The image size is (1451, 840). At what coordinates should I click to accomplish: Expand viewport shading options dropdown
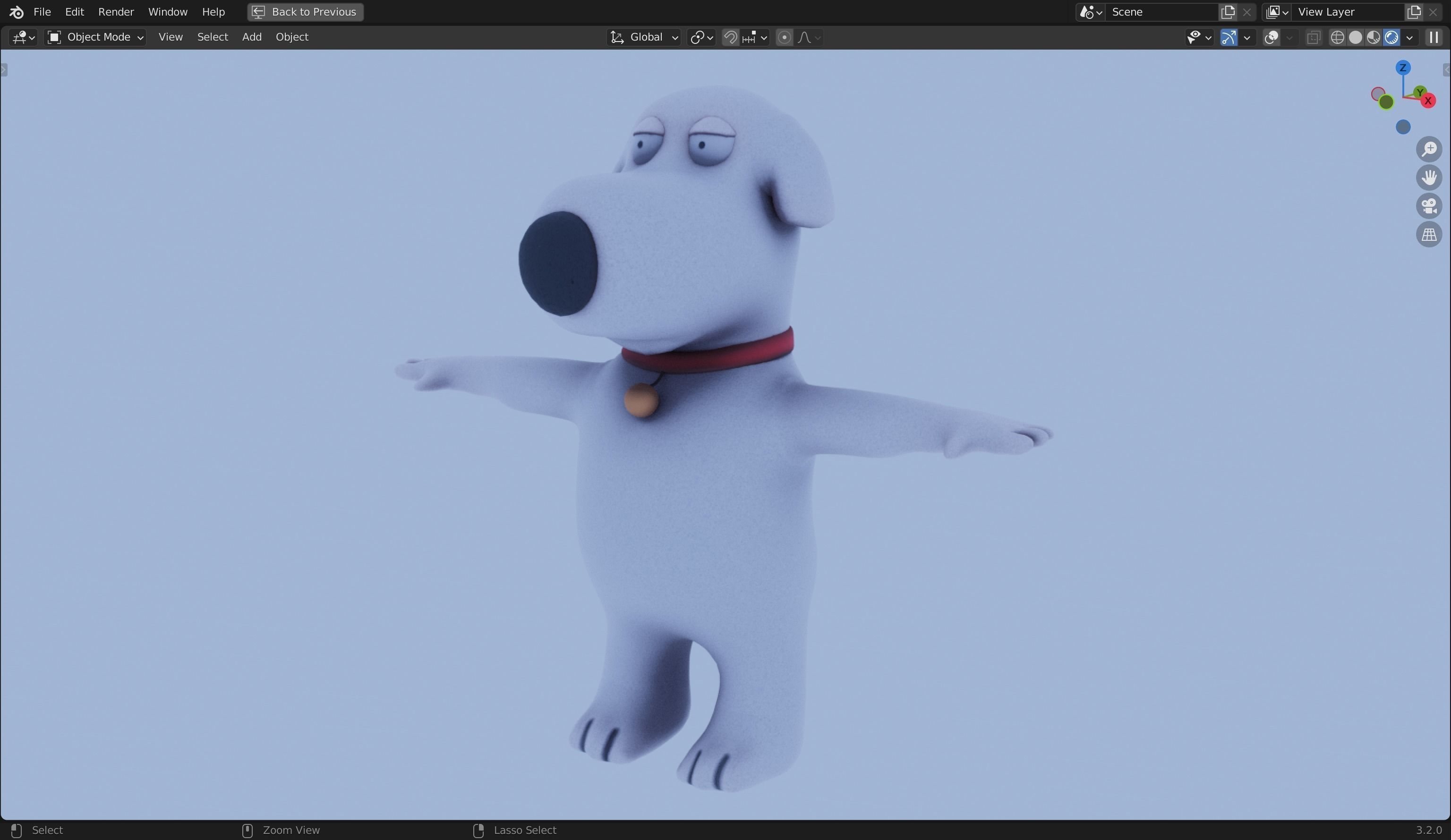pyautogui.click(x=1409, y=37)
